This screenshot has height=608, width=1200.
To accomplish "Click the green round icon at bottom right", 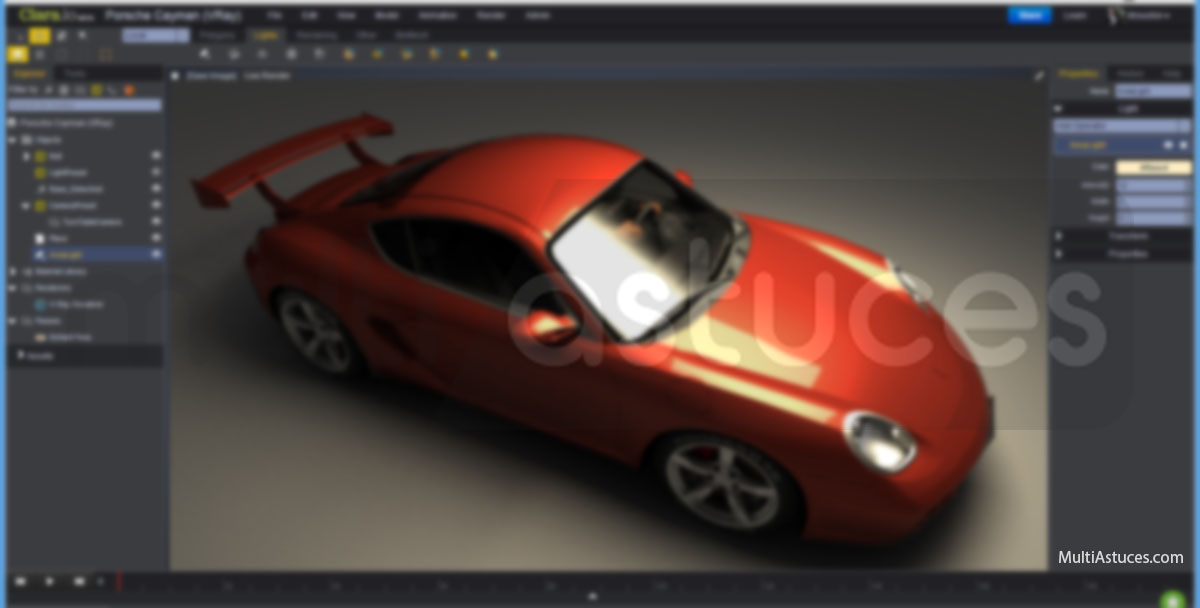I will tap(1171, 598).
